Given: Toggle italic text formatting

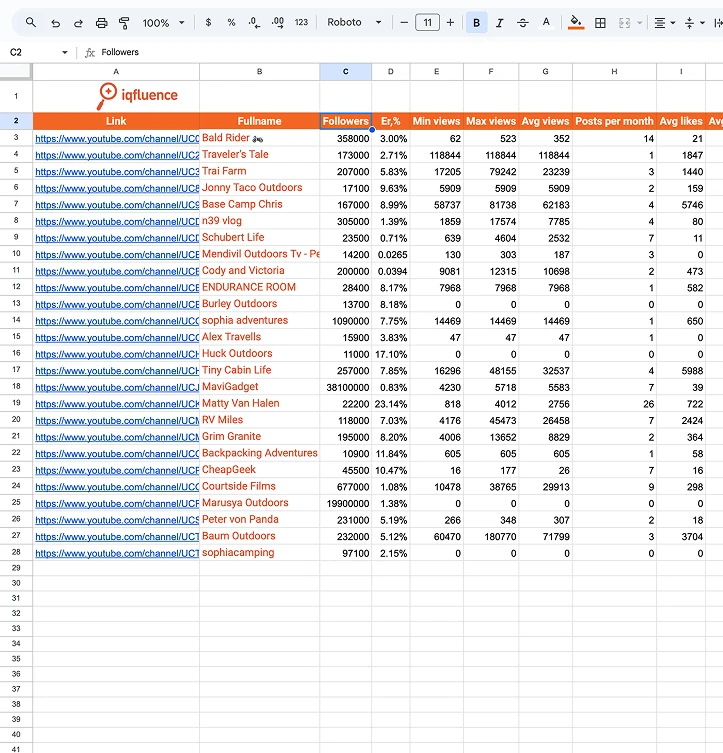Looking at the screenshot, I should point(499,23).
